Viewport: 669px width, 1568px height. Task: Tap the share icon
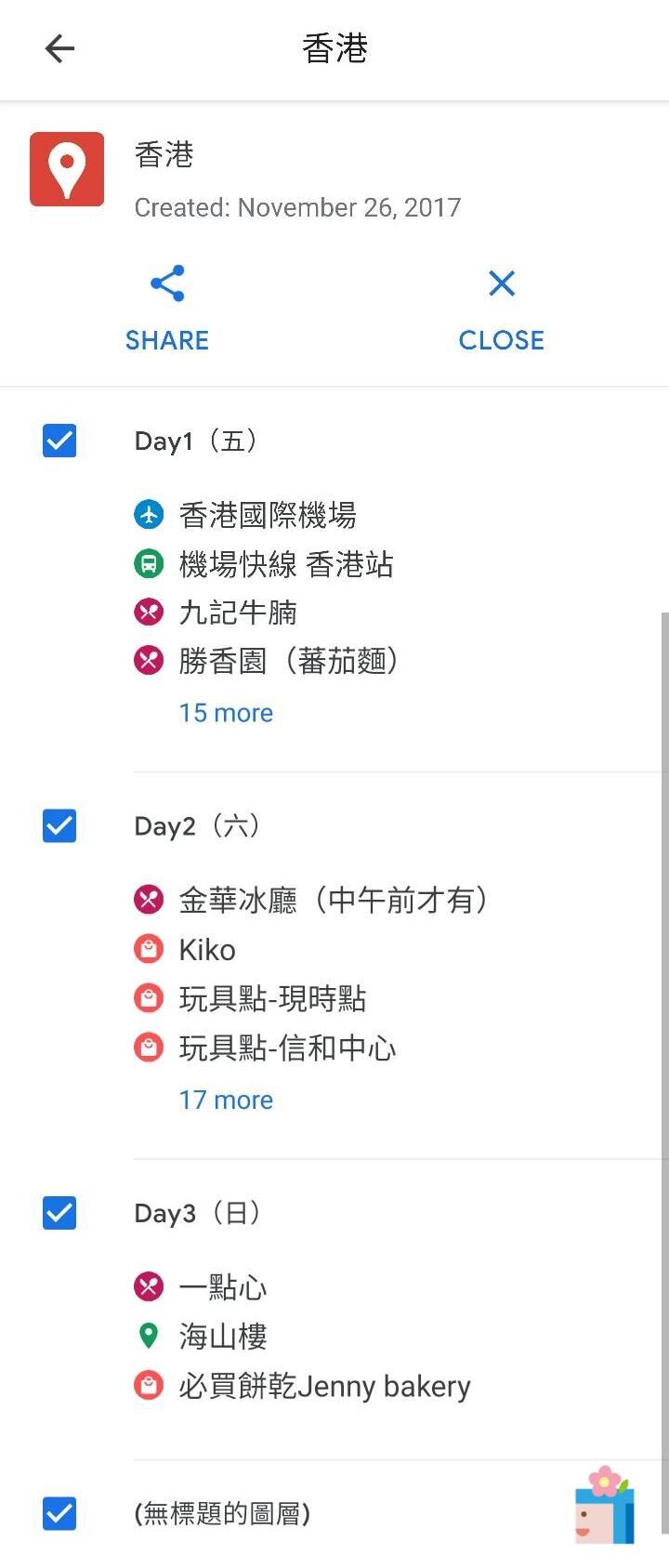167,283
